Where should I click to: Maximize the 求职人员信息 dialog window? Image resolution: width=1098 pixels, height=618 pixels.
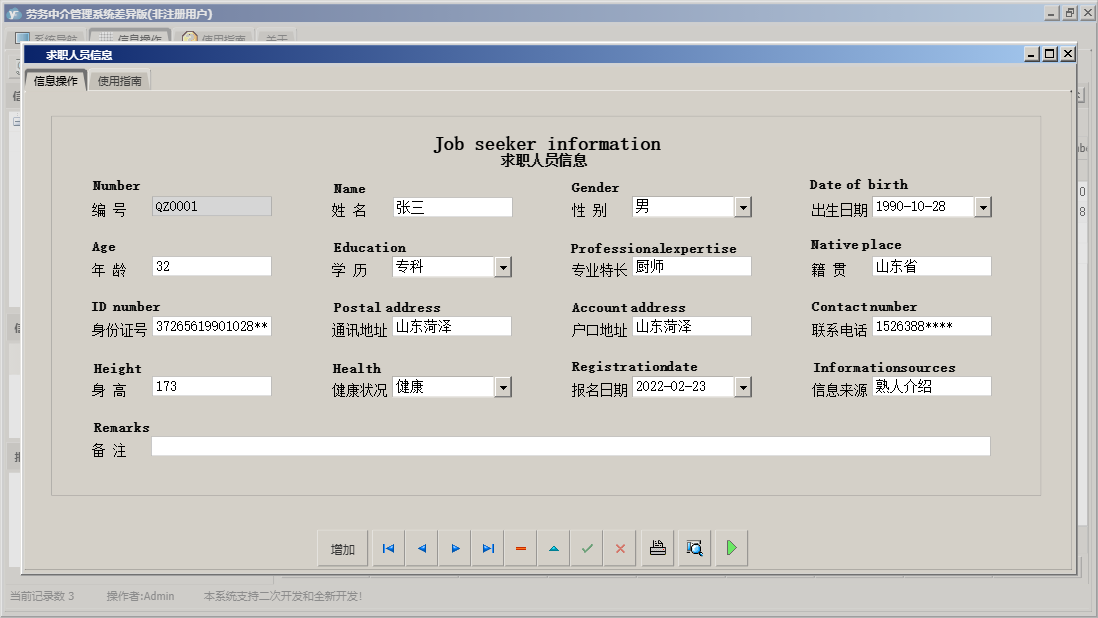1050,54
